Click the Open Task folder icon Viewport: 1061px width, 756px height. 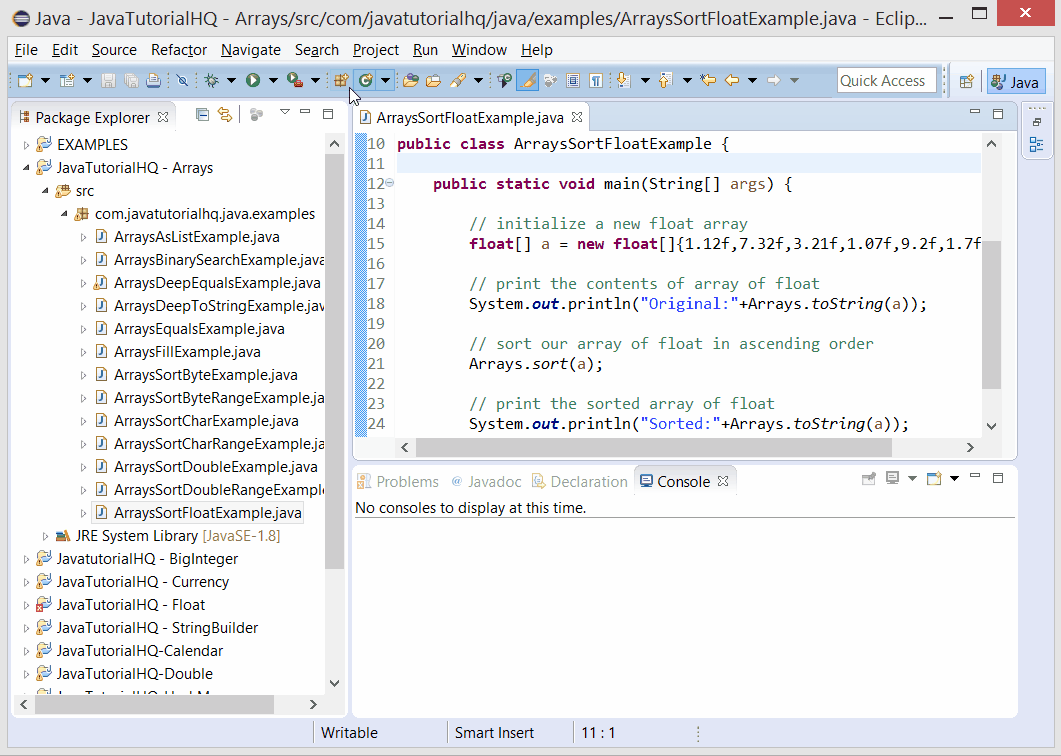(x=434, y=81)
